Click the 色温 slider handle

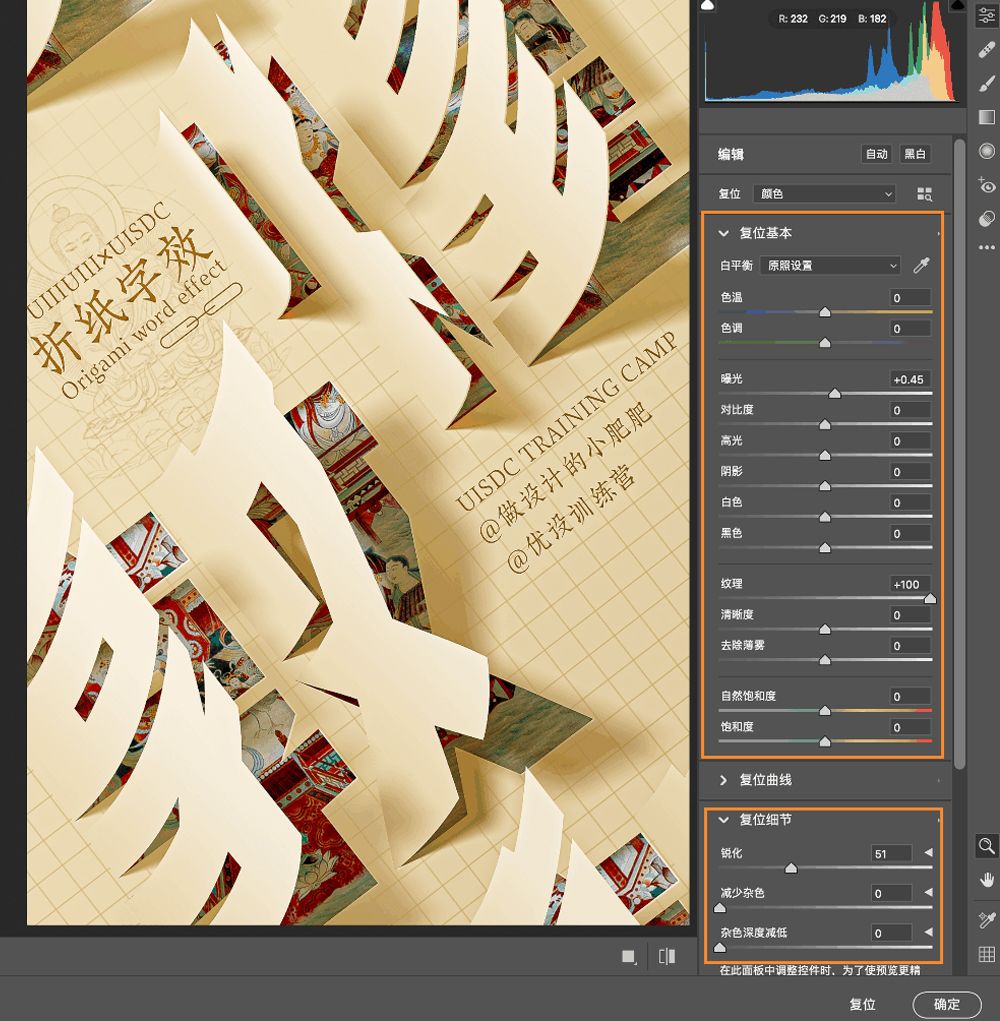825,312
